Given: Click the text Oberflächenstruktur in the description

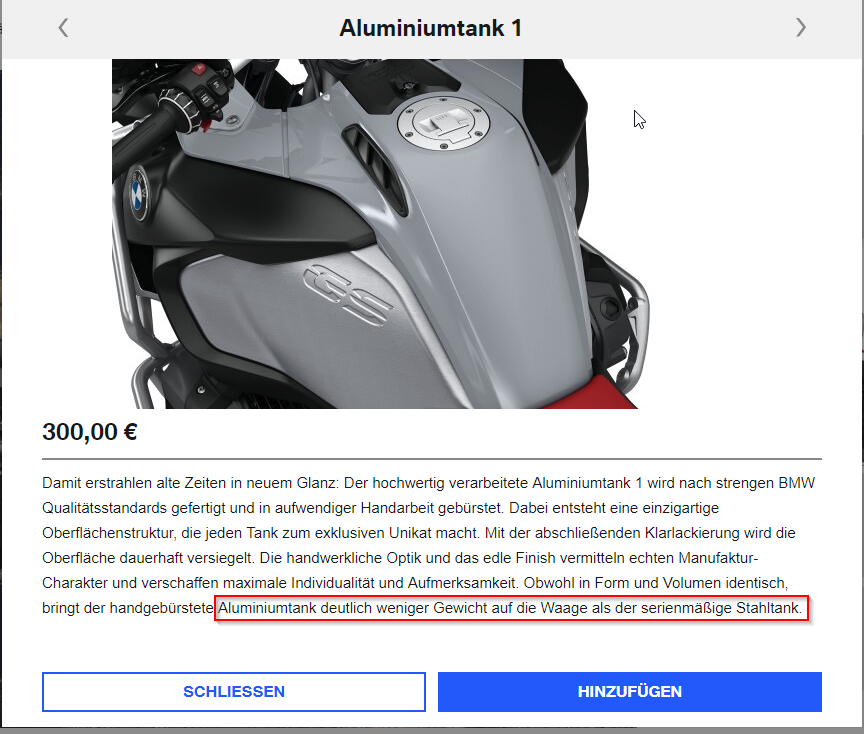Looking at the screenshot, I should coord(109,533).
